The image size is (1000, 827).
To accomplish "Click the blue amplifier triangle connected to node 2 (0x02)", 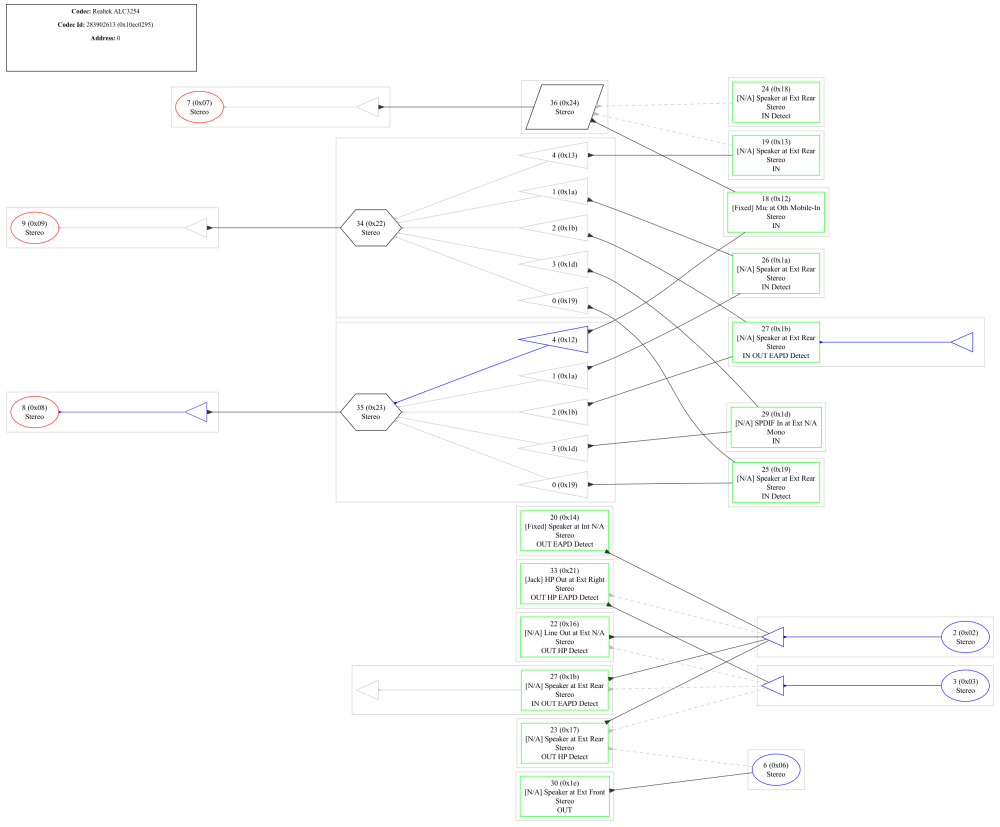I will click(x=771, y=636).
